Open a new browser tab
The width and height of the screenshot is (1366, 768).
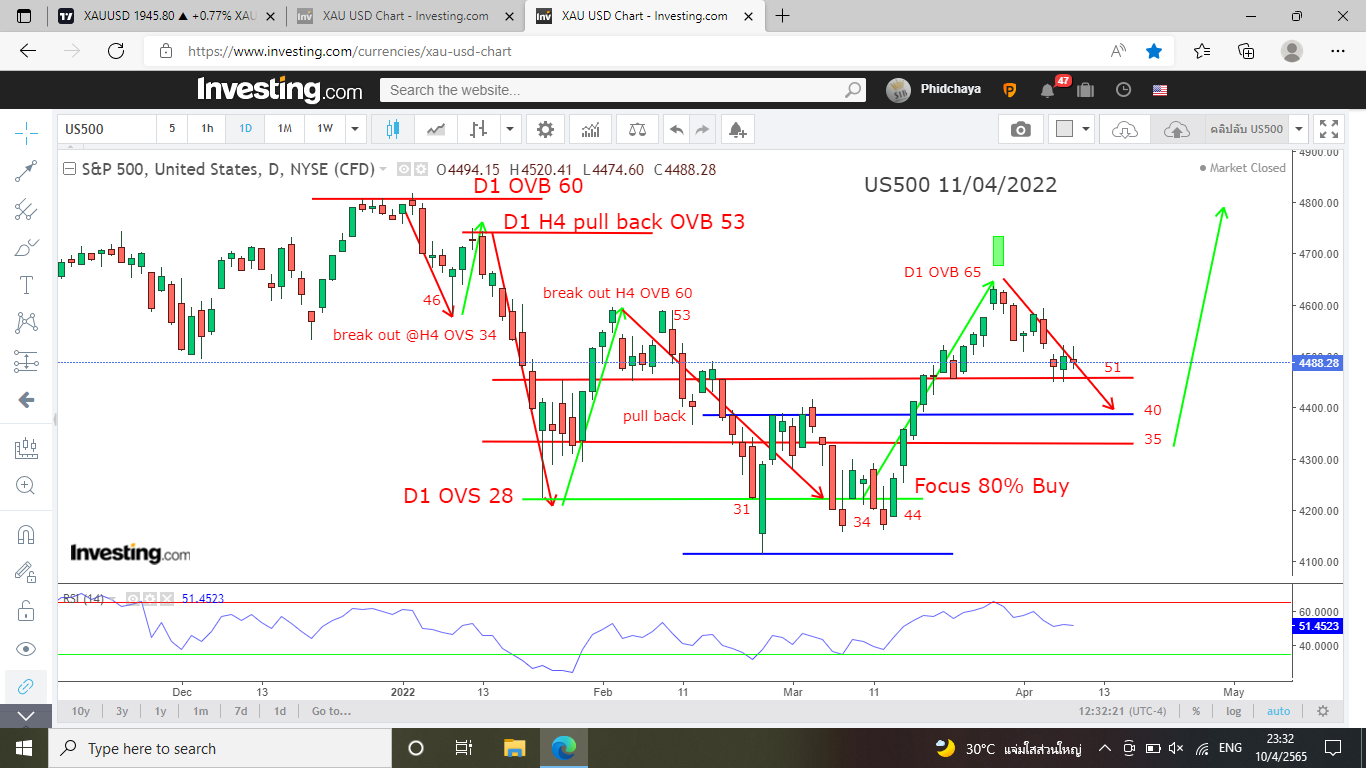783,16
